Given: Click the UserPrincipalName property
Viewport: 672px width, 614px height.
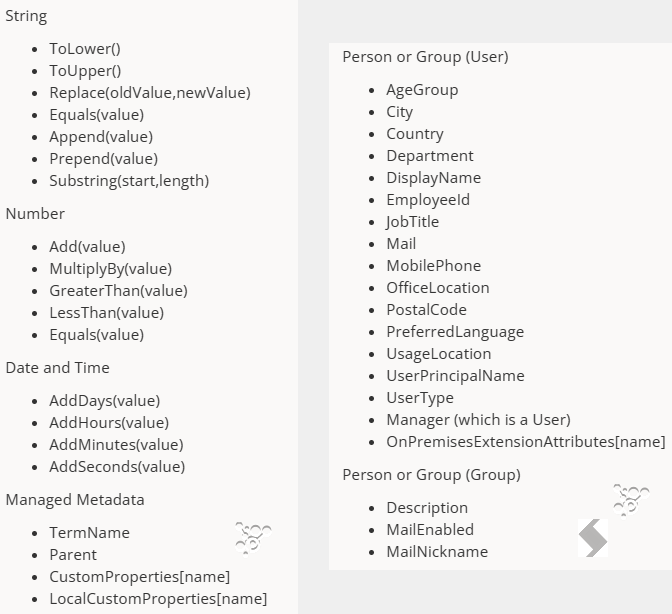Looking at the screenshot, I should pos(456,376).
